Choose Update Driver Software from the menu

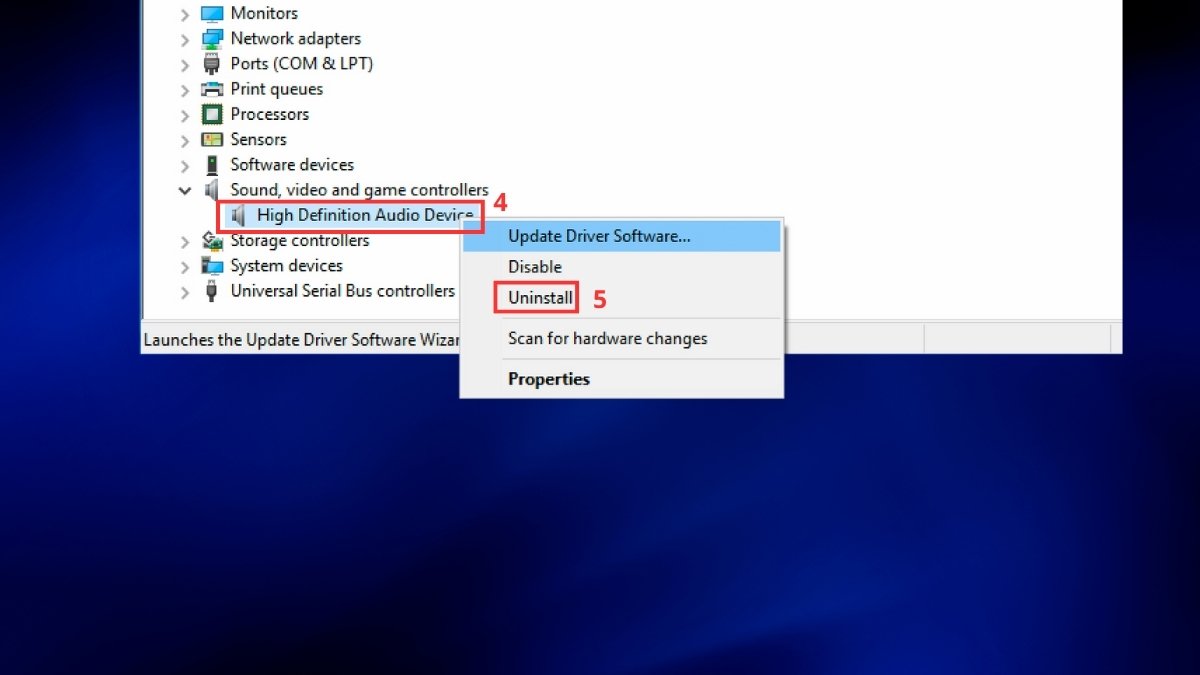tap(599, 236)
